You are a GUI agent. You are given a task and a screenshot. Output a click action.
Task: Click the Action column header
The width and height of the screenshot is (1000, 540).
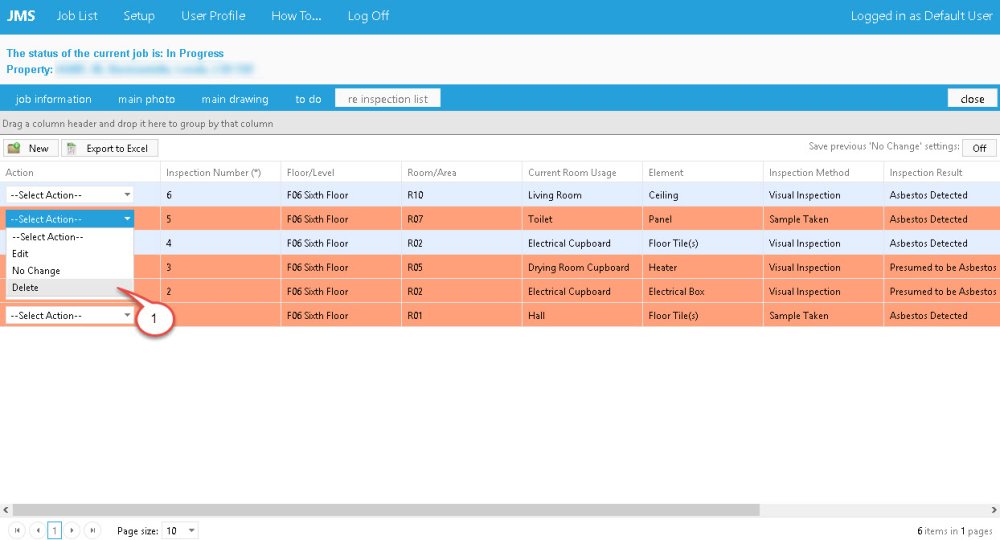(20, 173)
